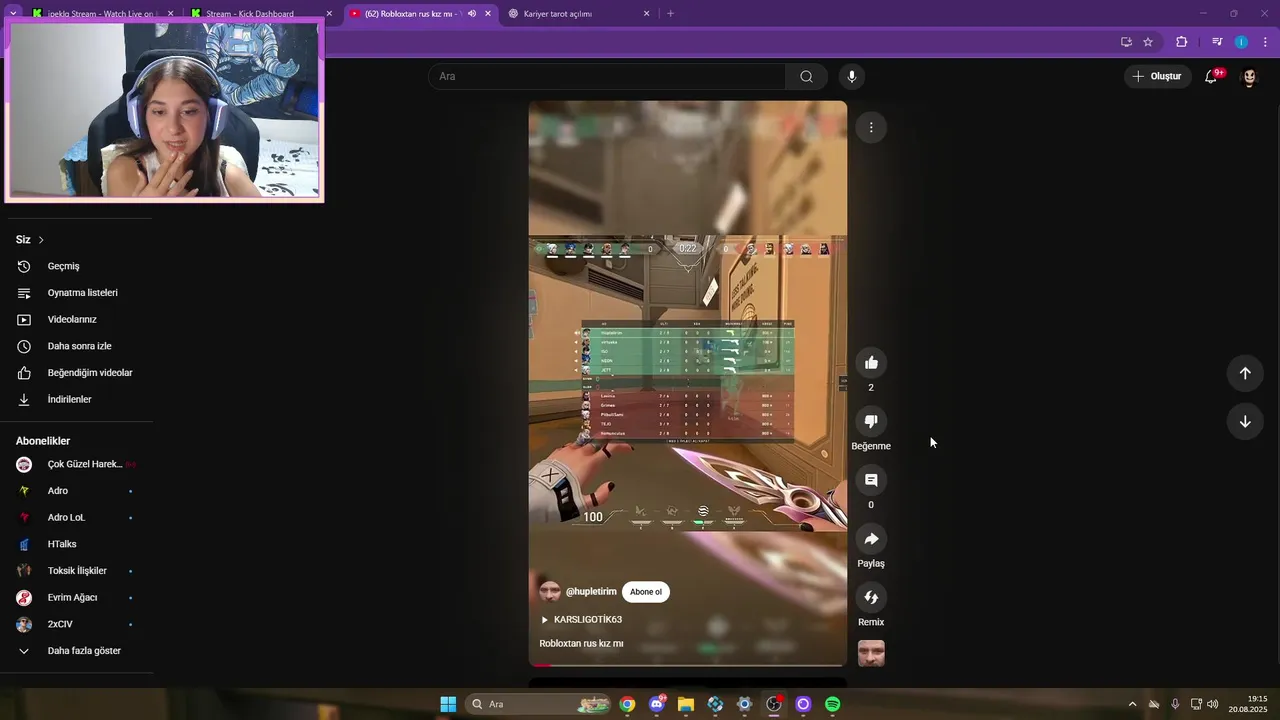Viewport: 1280px width, 720px height.
Task: Open Discord from the taskbar
Action: point(657,704)
